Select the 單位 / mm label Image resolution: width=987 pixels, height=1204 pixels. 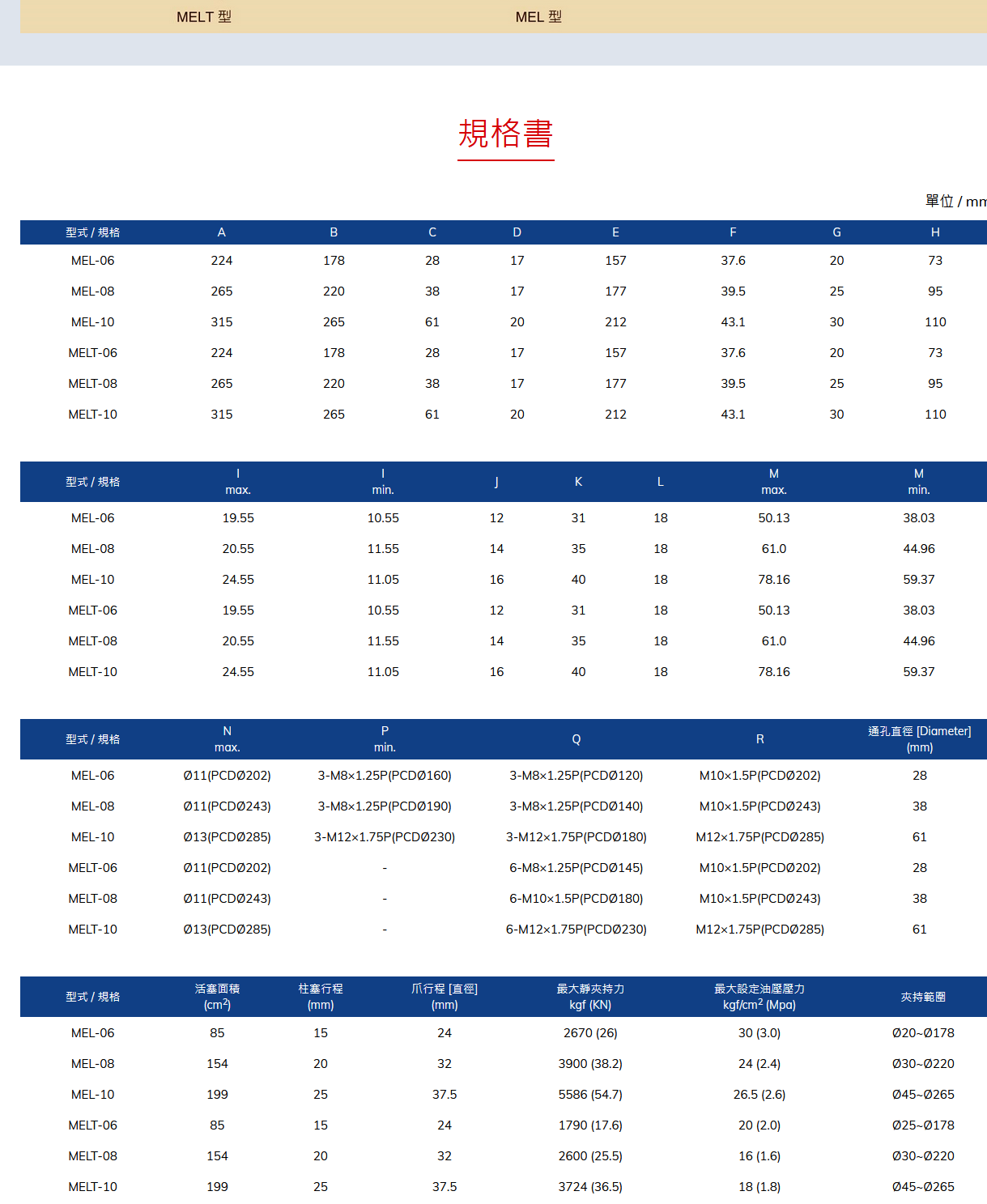(x=955, y=201)
